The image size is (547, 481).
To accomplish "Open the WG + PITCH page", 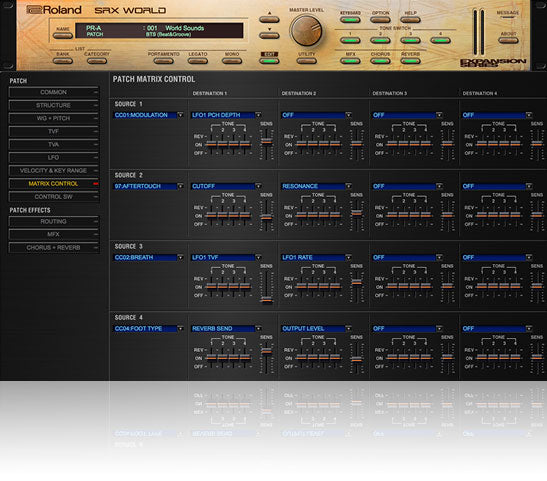I will (54, 118).
